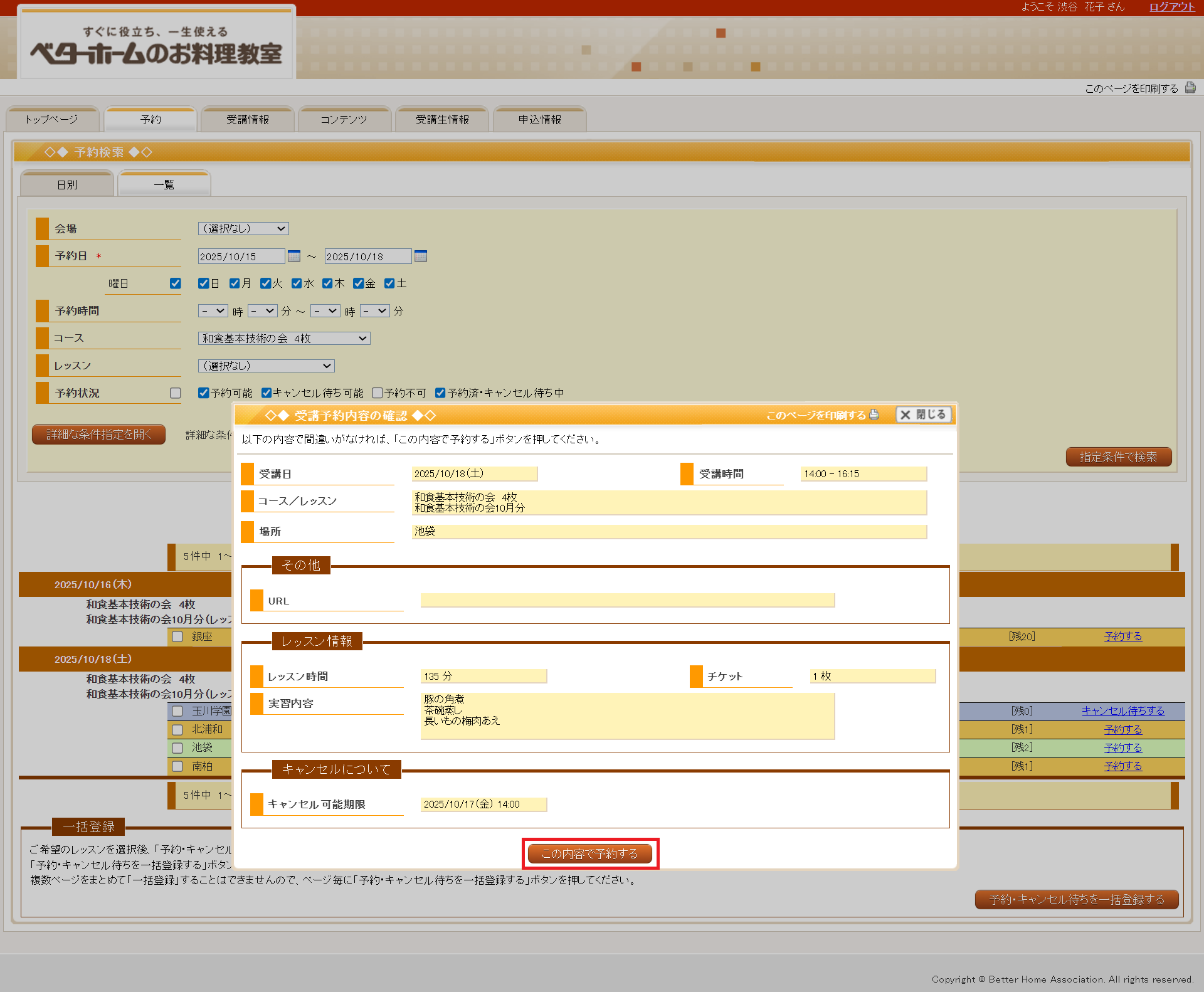The width and height of the screenshot is (1204, 992).
Task: Expand the コース course dropdown
Action: (284, 338)
